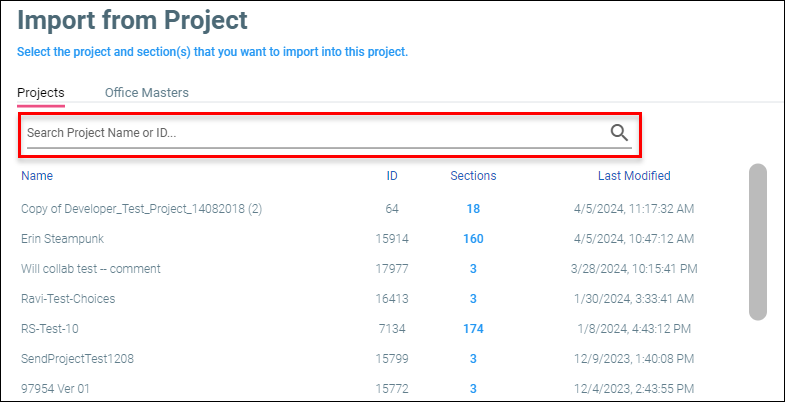Click the 160 sections count for Erin Steampunk

(473, 239)
